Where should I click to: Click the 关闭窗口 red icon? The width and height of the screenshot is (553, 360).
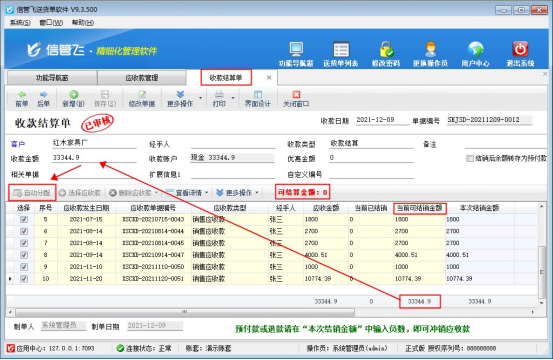pos(296,94)
